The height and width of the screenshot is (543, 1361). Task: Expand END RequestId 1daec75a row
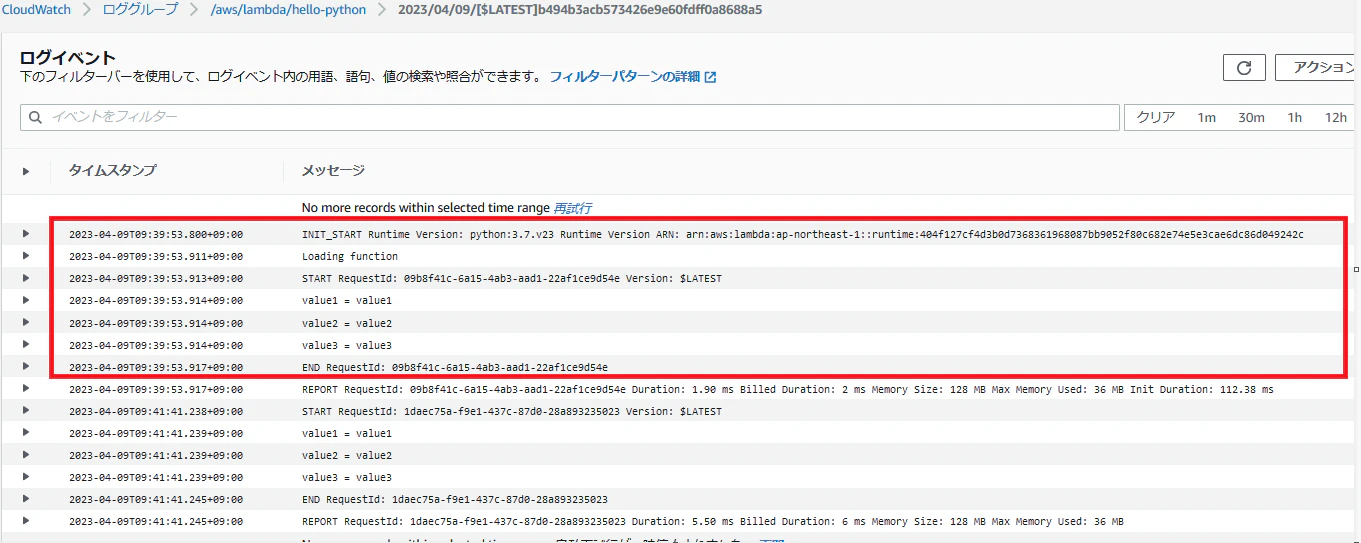(26, 499)
